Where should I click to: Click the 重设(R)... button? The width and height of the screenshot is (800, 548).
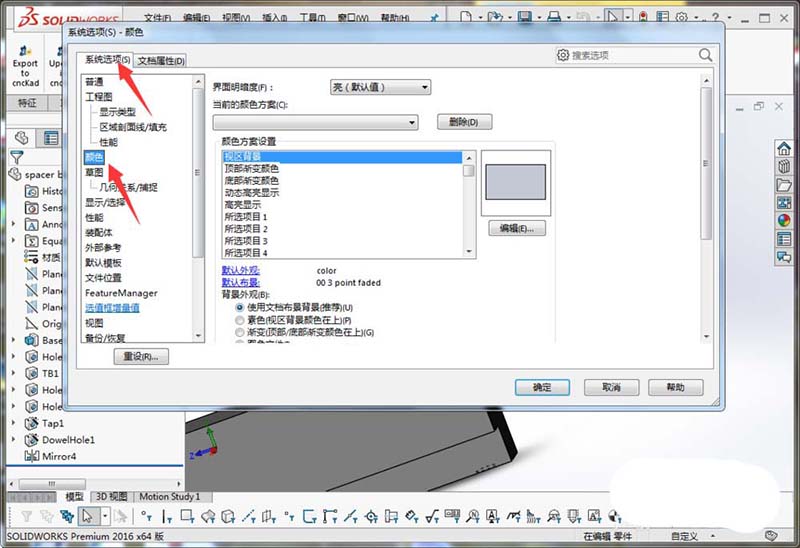pyautogui.click(x=141, y=357)
